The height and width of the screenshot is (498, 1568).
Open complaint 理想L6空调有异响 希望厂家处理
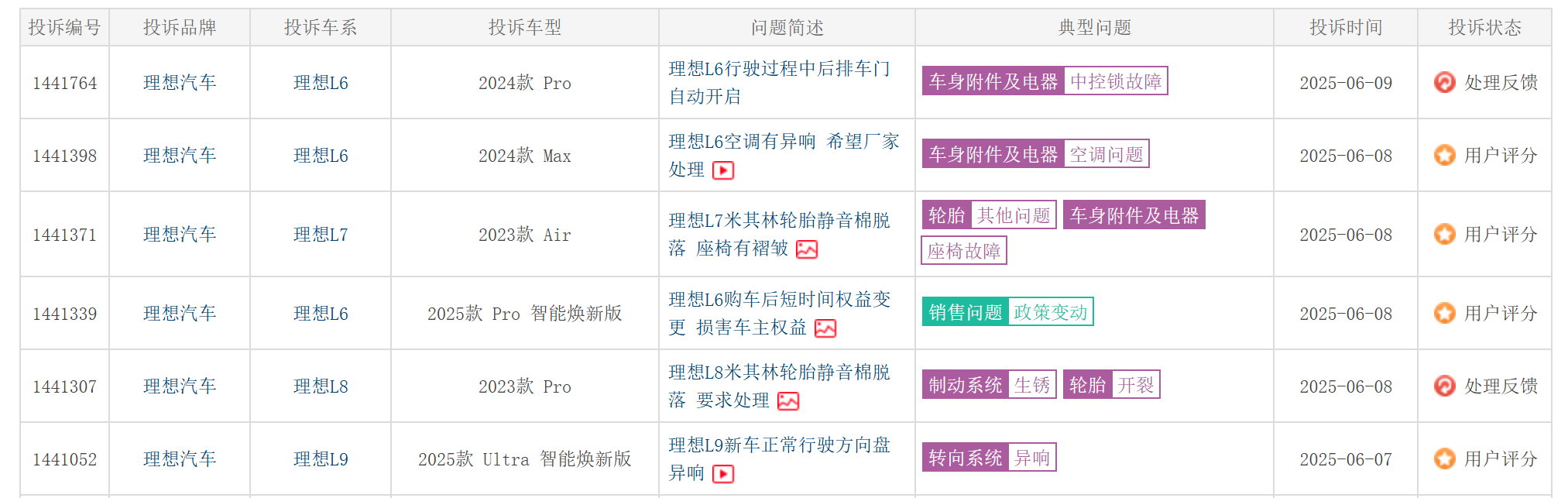coord(784,155)
